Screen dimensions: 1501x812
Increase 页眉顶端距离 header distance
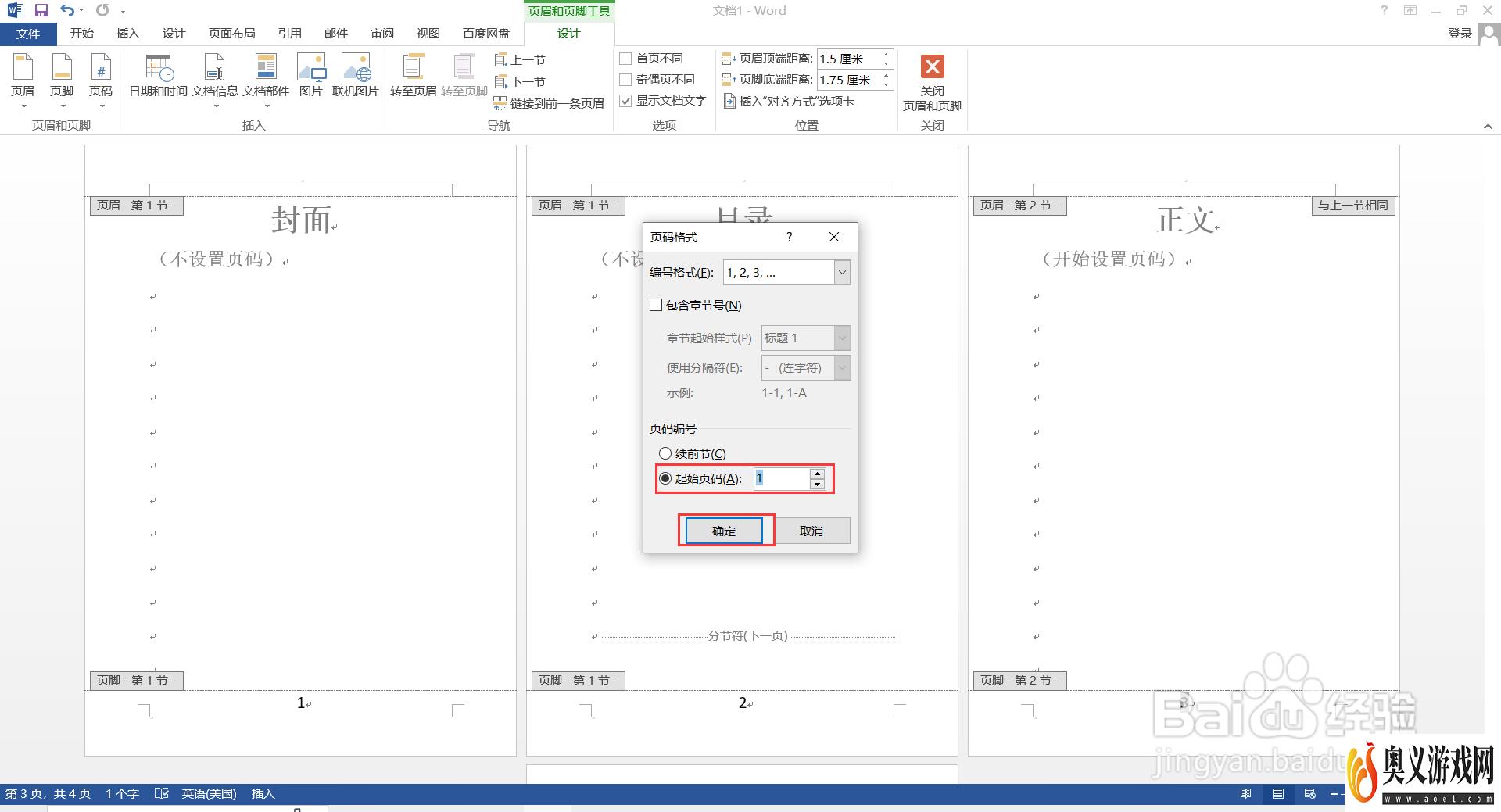[886, 55]
